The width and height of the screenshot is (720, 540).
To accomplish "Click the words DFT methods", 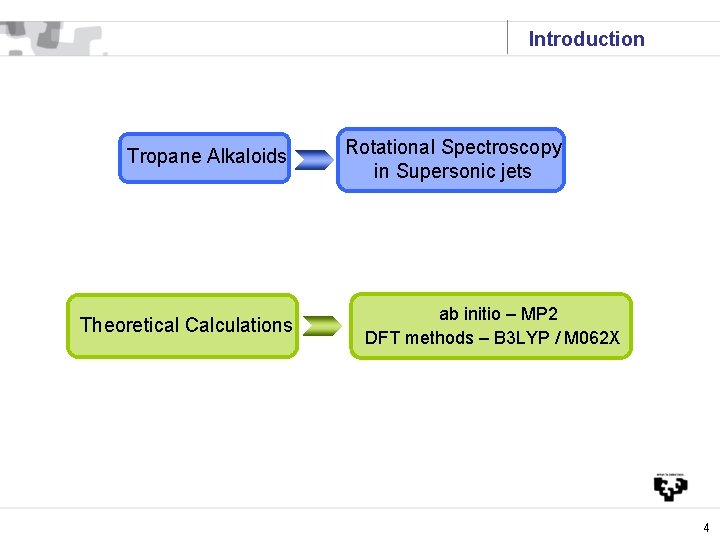I will [x=419, y=338].
